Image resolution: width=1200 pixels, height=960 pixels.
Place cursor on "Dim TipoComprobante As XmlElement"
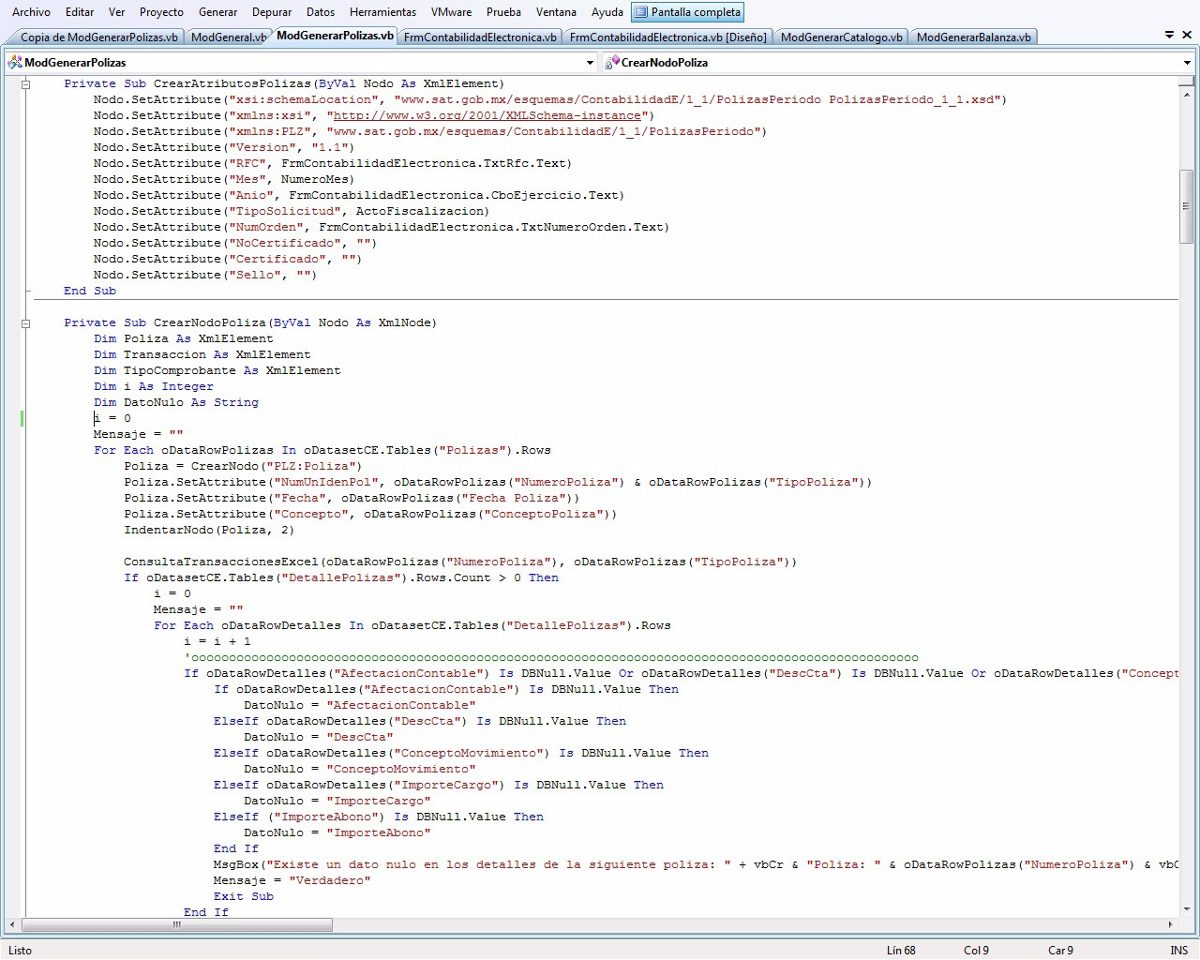(x=217, y=371)
